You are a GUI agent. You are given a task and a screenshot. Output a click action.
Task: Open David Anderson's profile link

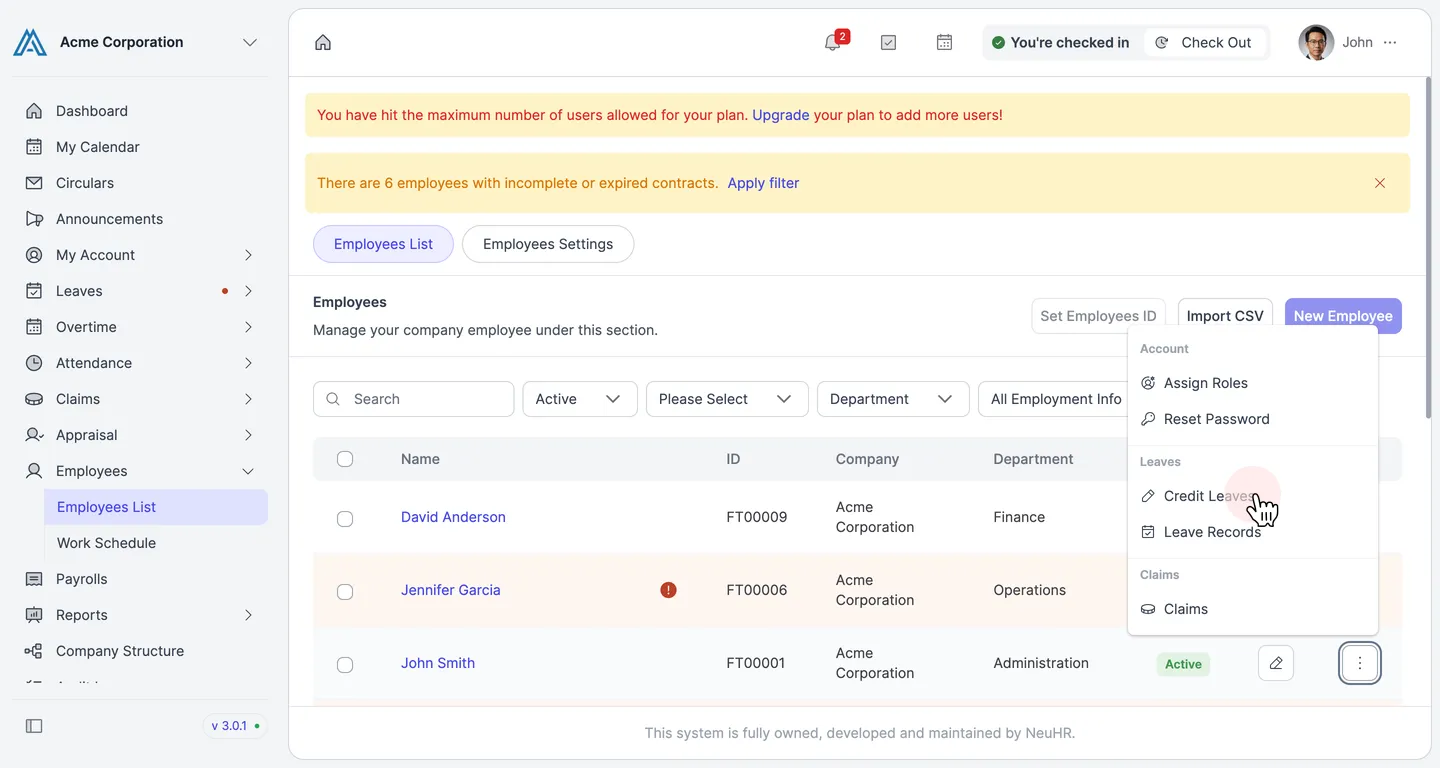[453, 517]
